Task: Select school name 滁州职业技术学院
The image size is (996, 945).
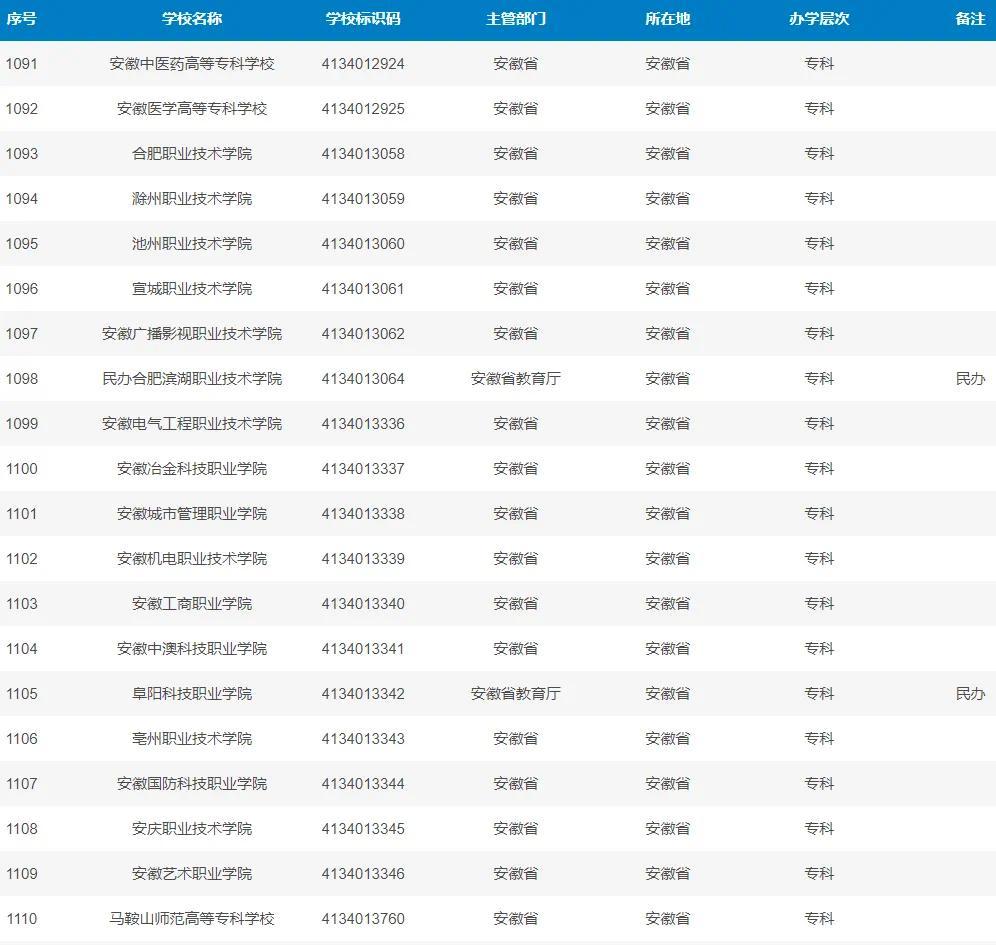Action: (192, 199)
